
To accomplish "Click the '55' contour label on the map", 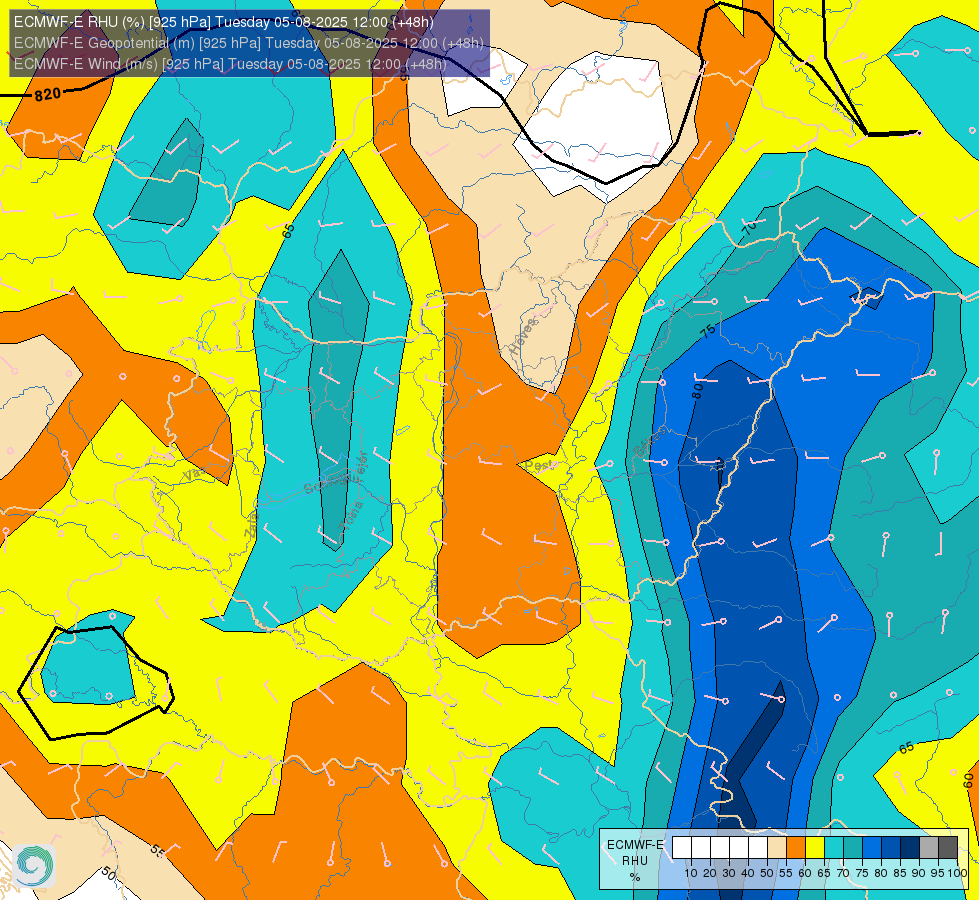I will tap(157, 850).
